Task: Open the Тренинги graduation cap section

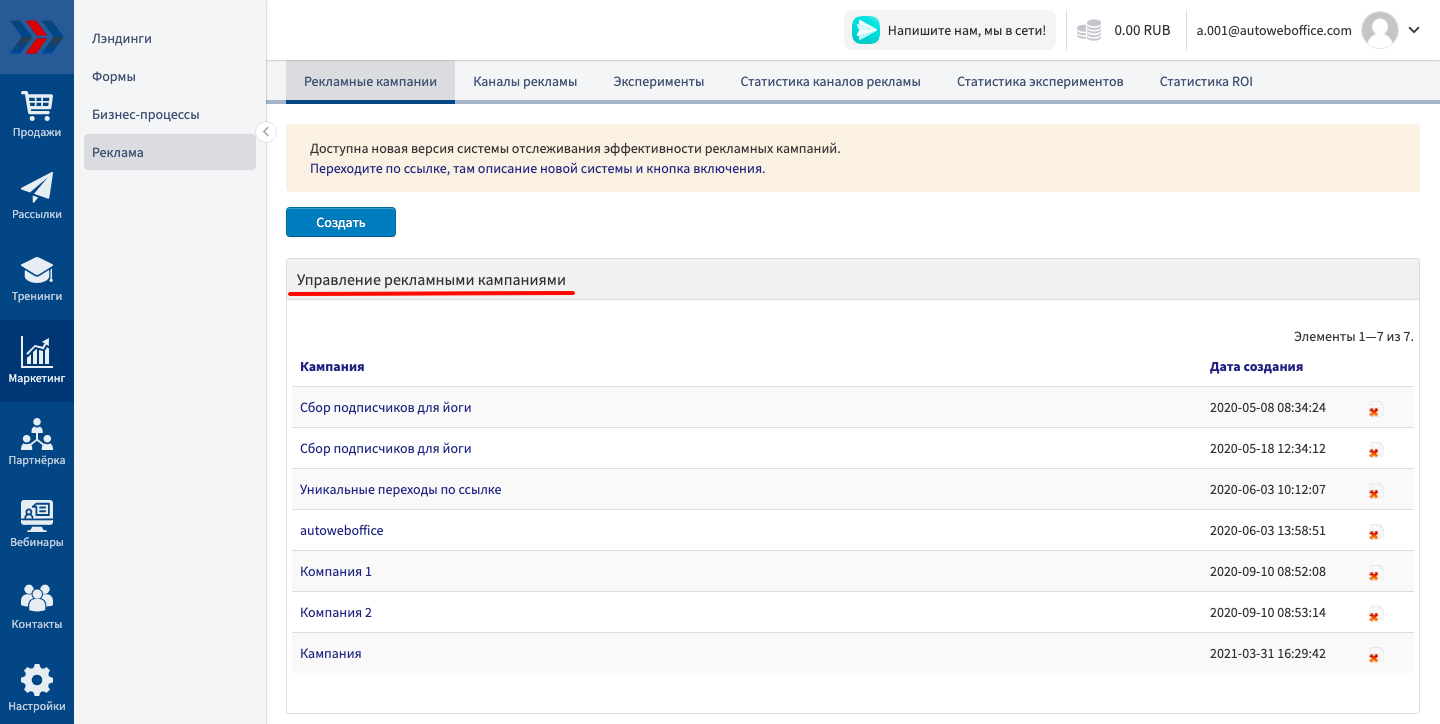Action: 37,279
